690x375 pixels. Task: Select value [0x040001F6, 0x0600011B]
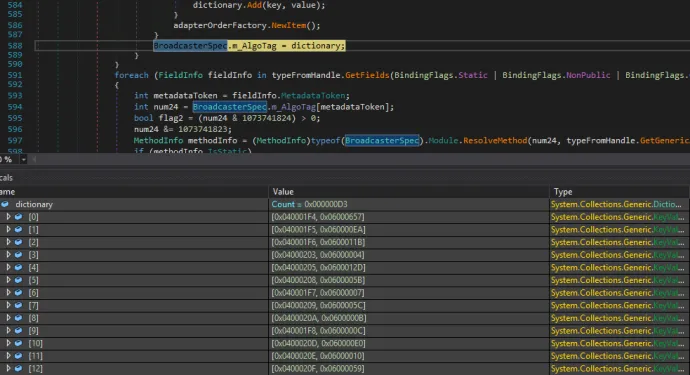point(318,242)
